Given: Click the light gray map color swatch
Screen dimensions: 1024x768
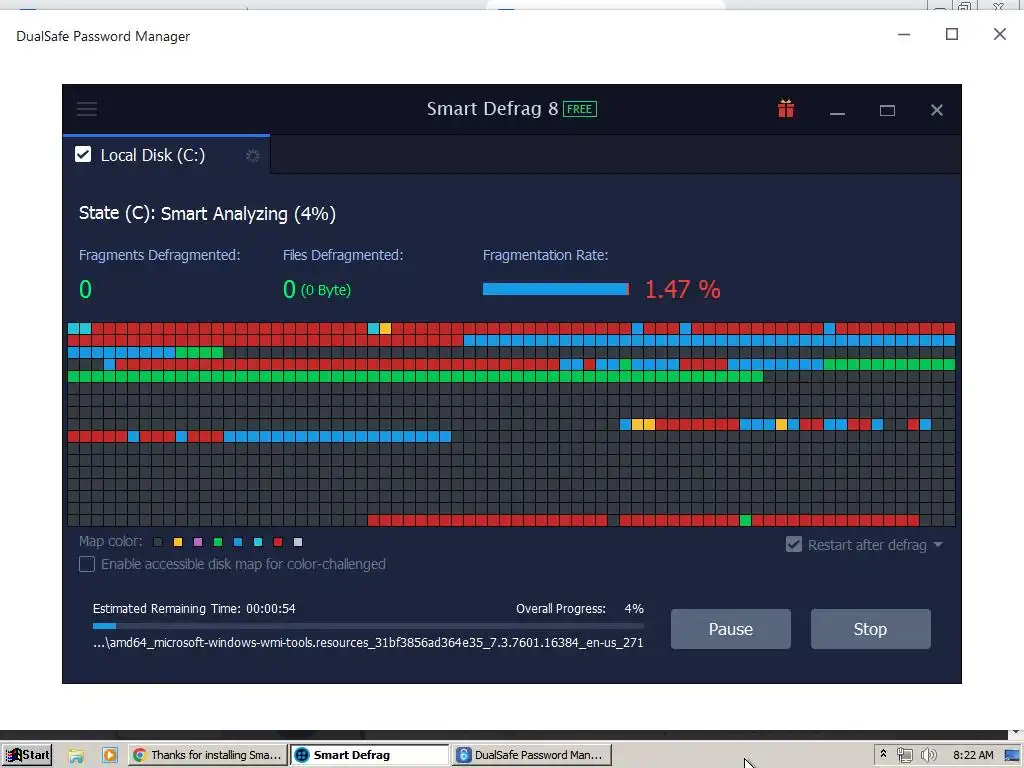Looking at the screenshot, I should pyautogui.click(x=298, y=542).
